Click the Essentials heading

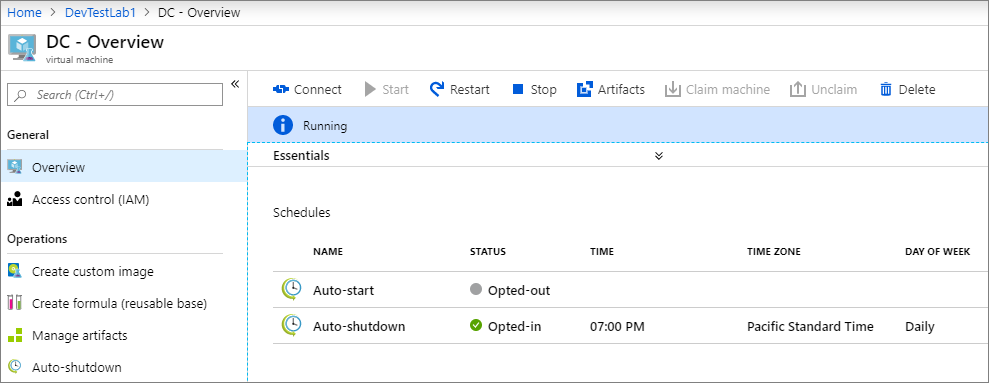click(301, 155)
